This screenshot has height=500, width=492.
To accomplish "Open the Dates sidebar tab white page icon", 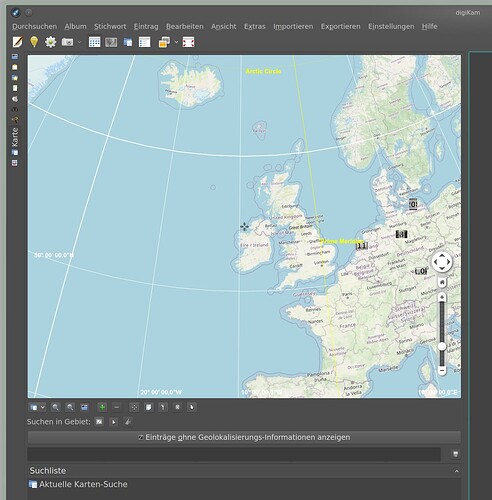I will [15, 88].
